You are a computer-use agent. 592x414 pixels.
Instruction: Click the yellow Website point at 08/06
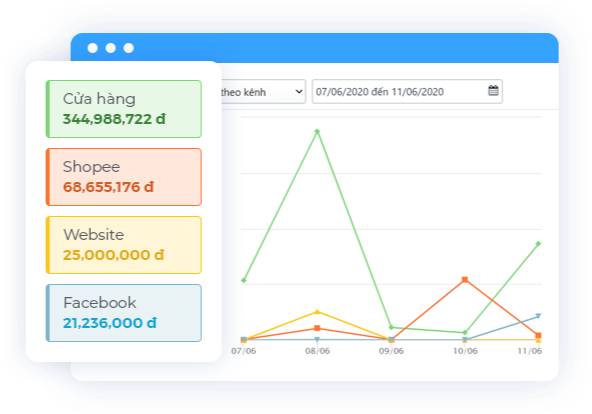317,312
